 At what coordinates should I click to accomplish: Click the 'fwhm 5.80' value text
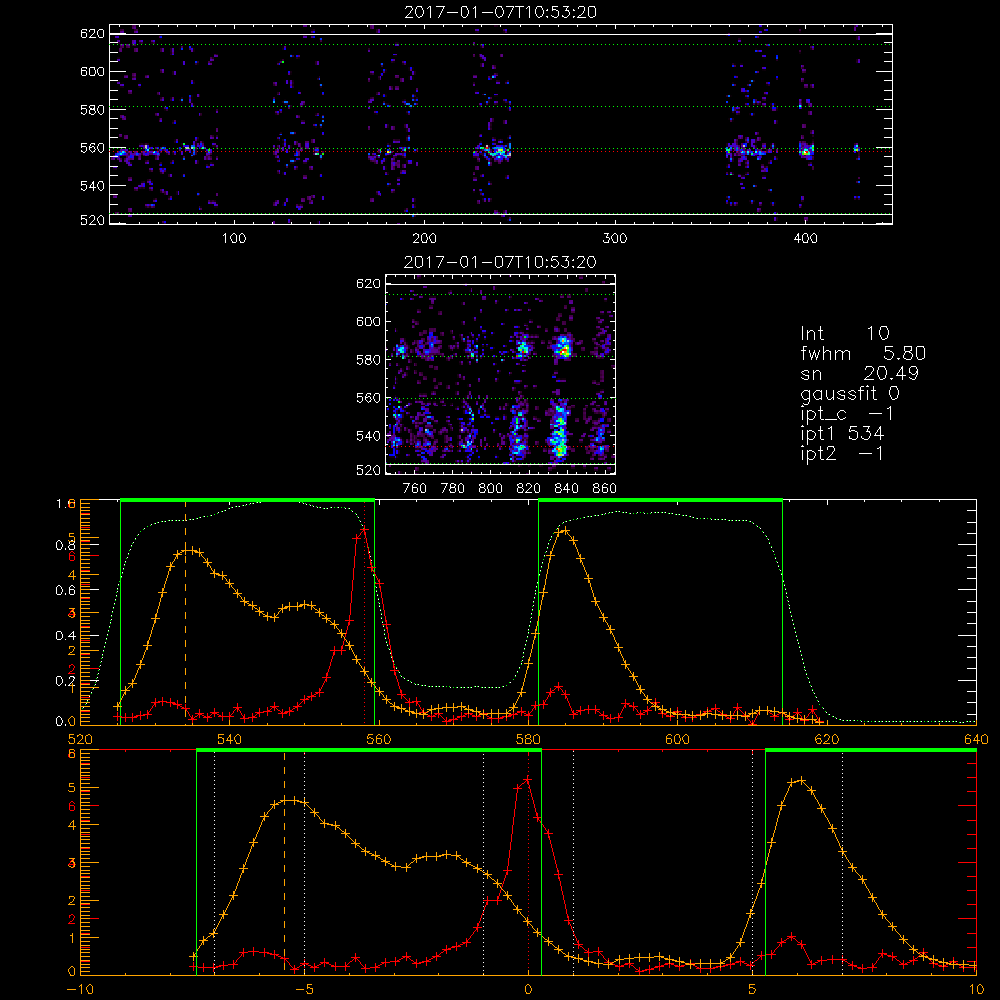pos(863,353)
